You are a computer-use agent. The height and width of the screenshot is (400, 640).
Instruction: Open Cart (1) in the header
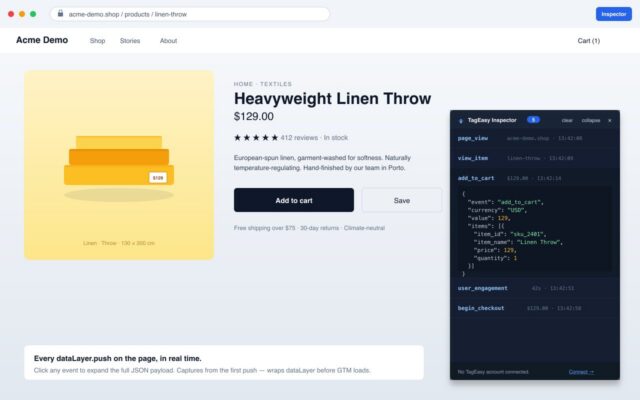coord(589,41)
